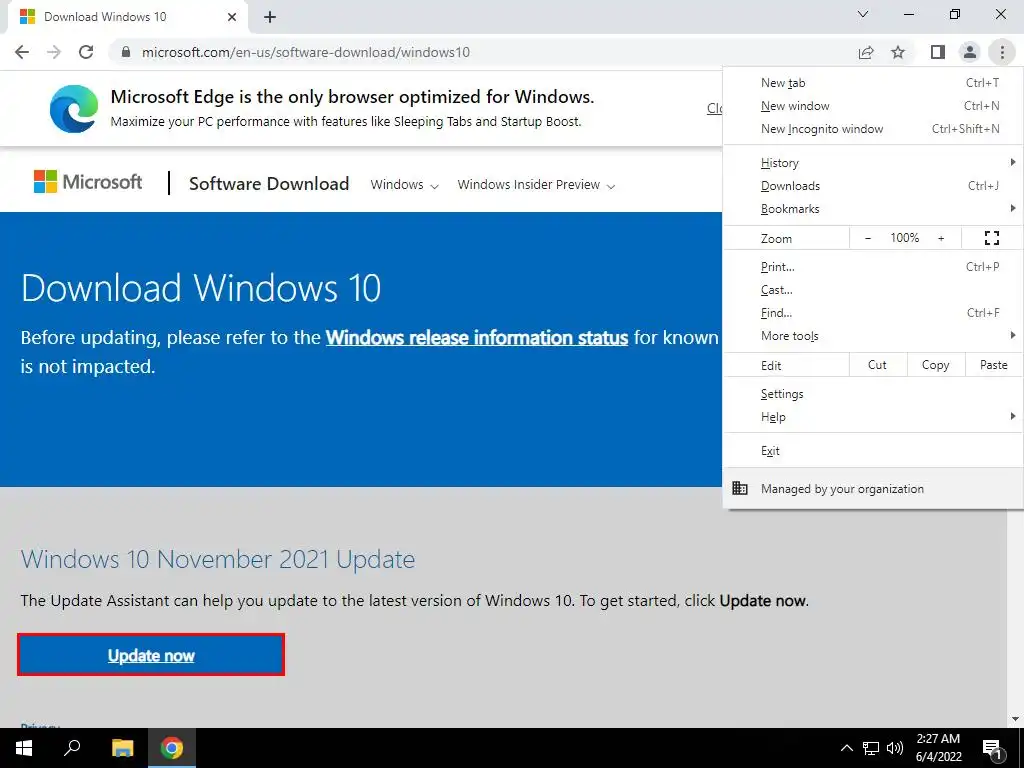Increase zoom with the plus button

coord(941,238)
